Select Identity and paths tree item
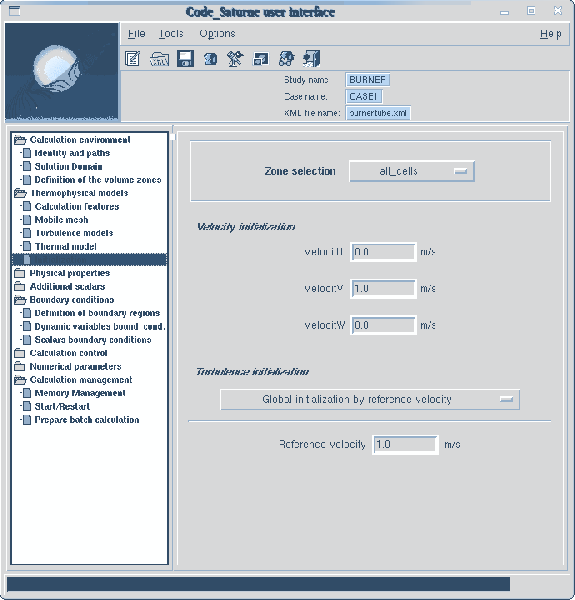 click(x=72, y=153)
